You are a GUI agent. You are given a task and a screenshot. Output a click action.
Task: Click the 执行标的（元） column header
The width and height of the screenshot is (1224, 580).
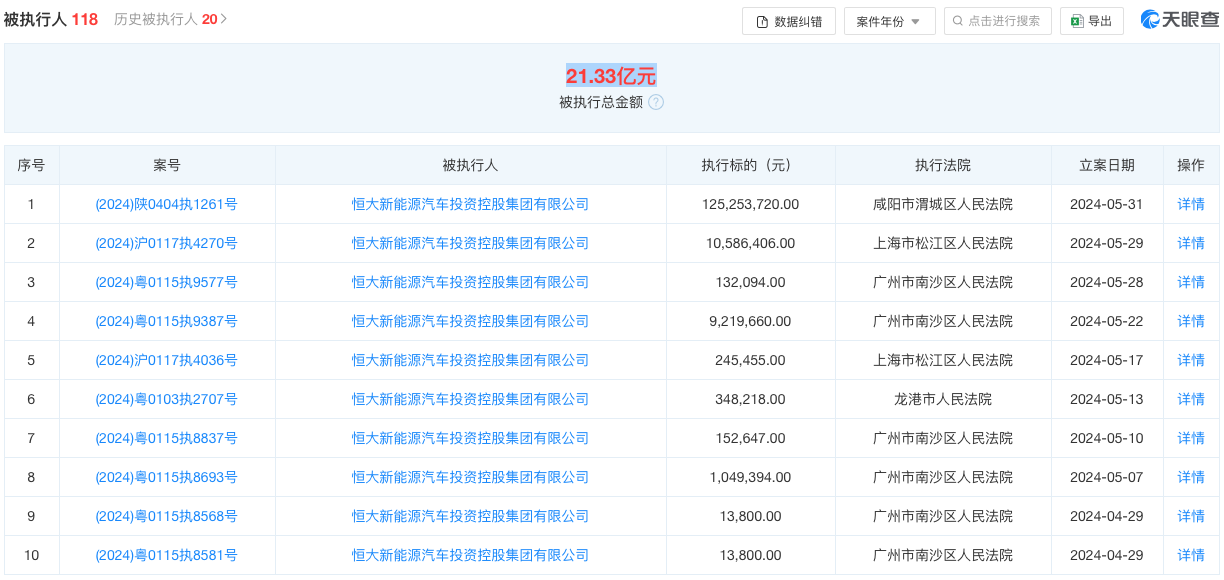pyautogui.click(x=750, y=166)
